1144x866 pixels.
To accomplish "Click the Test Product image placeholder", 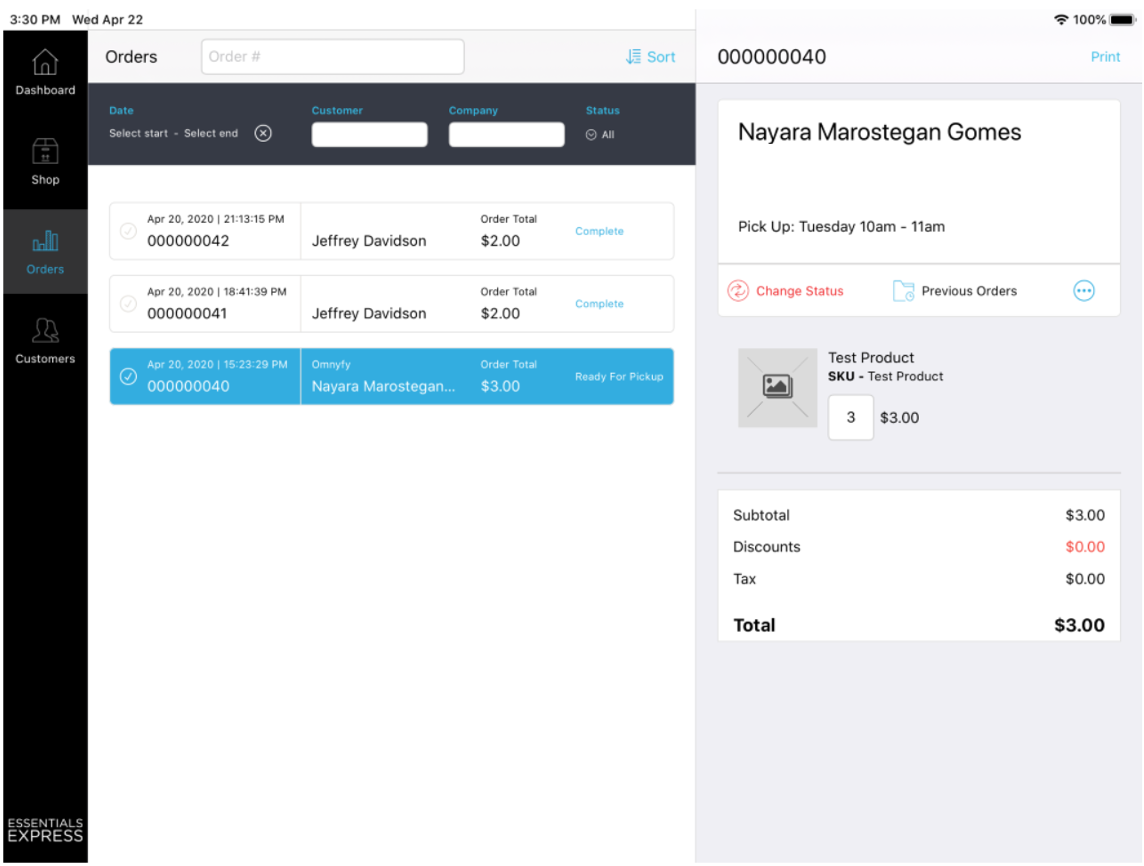I will tap(778, 387).
